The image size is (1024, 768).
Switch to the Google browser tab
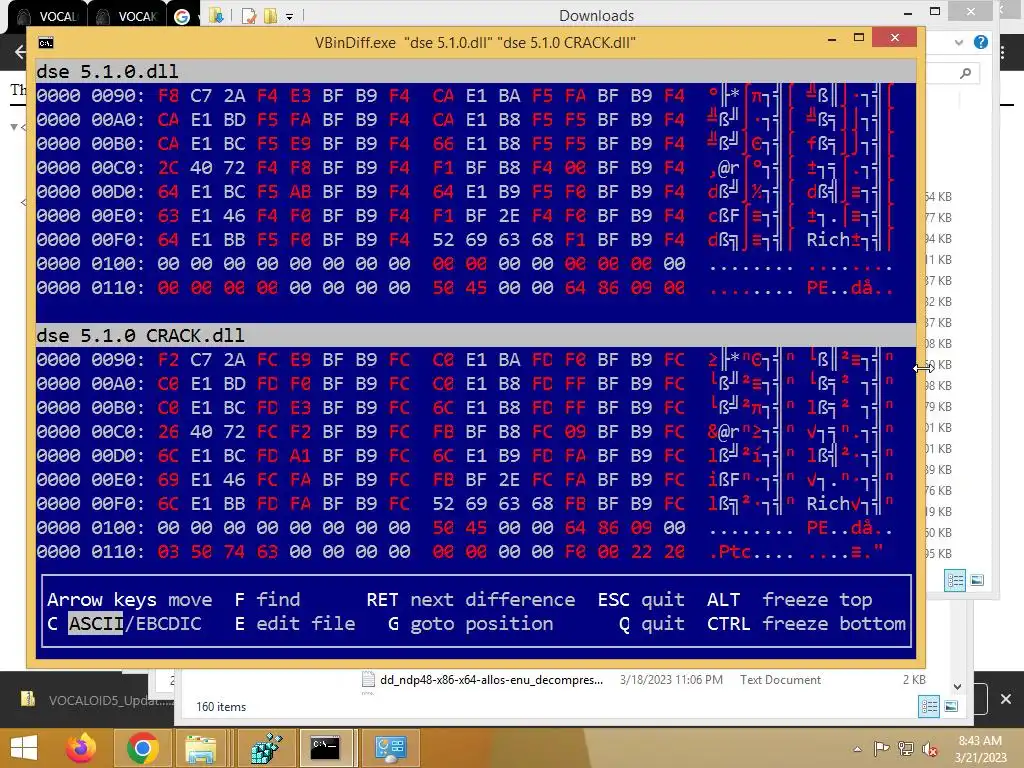tap(183, 16)
